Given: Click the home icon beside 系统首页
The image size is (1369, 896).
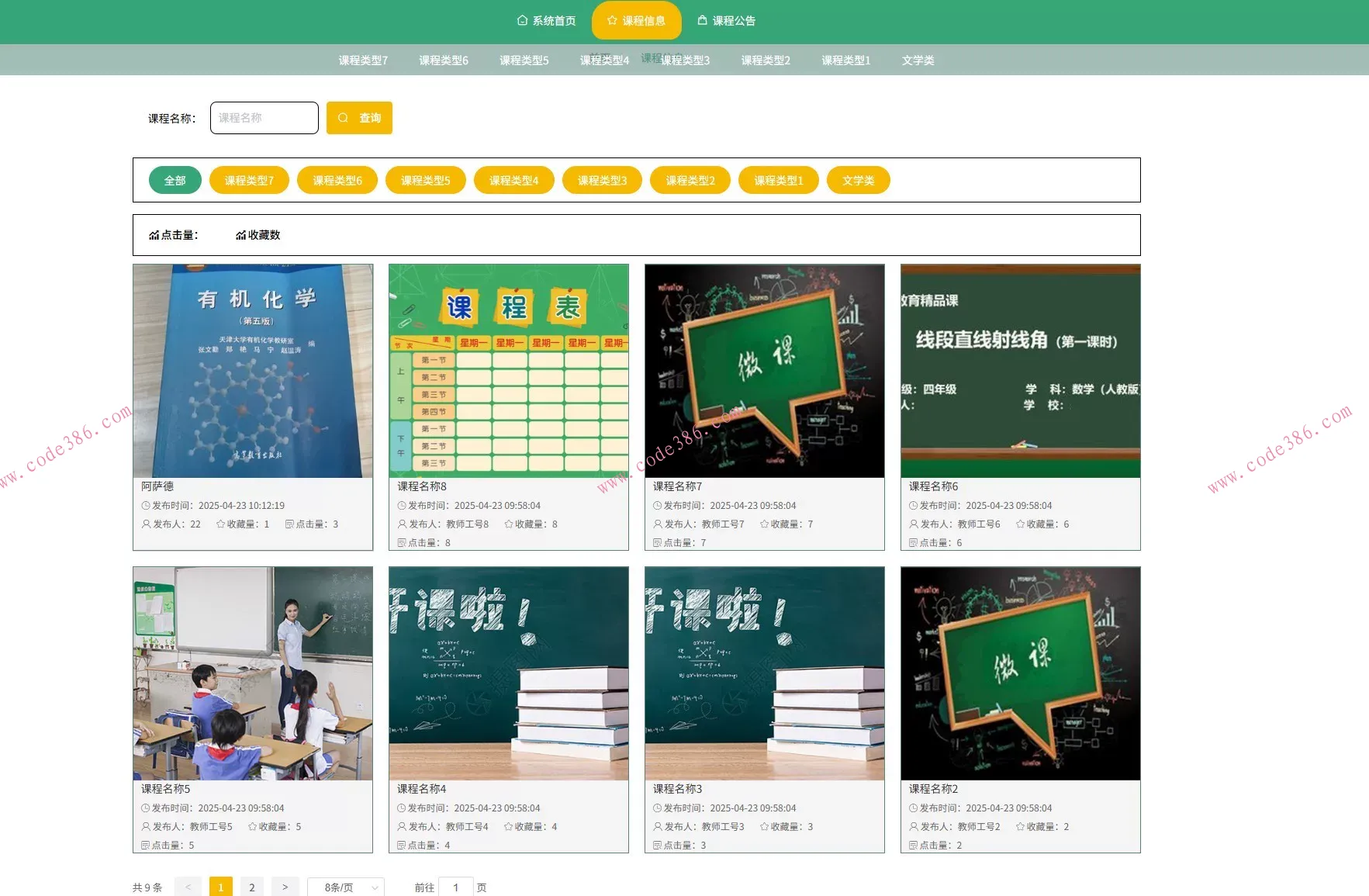Looking at the screenshot, I should click(x=522, y=21).
